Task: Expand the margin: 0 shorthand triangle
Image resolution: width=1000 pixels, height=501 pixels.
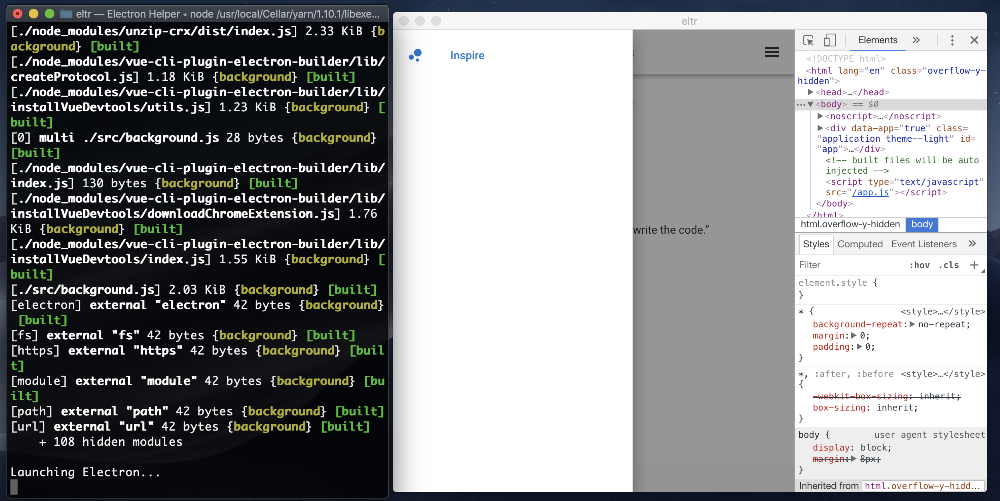Action: pyautogui.click(x=855, y=336)
